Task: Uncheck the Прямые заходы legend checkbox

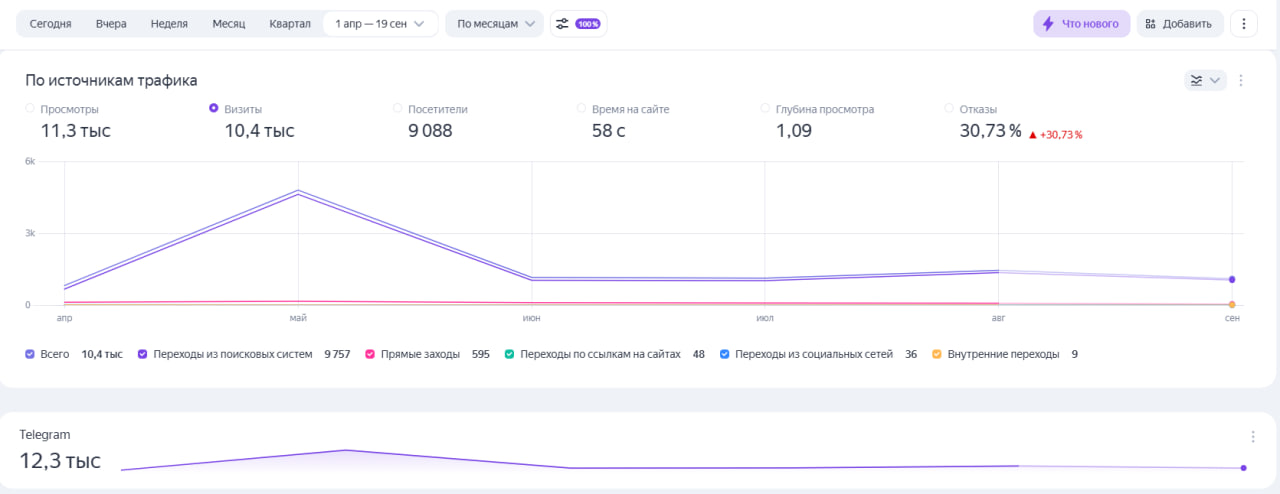Action: (x=370, y=354)
